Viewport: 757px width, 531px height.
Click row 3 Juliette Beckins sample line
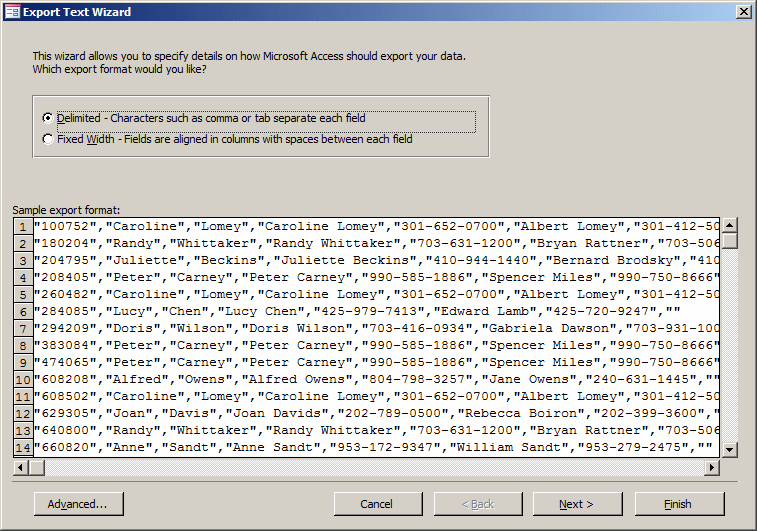376,261
